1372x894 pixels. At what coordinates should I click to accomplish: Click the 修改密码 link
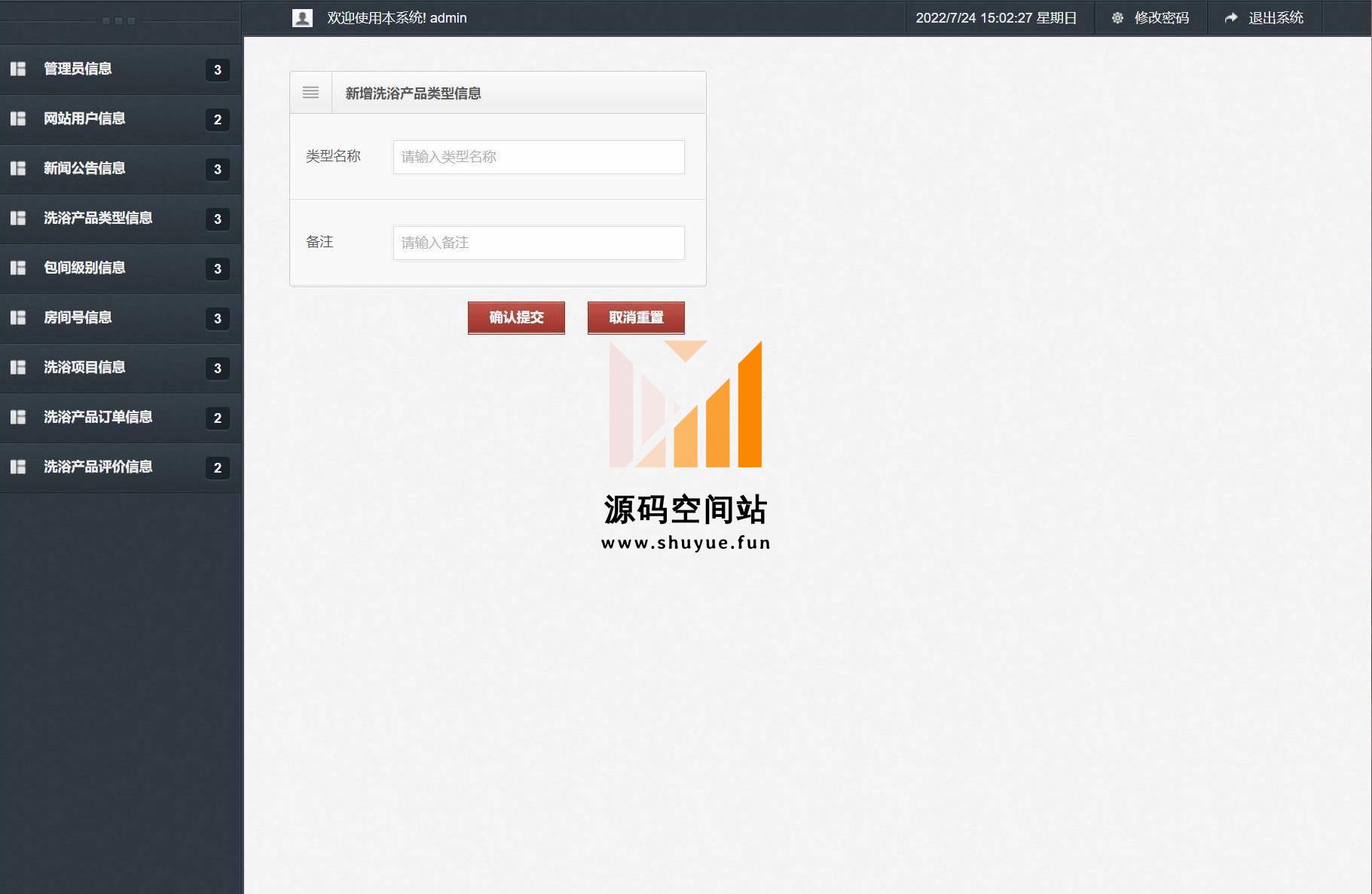coord(1161,18)
